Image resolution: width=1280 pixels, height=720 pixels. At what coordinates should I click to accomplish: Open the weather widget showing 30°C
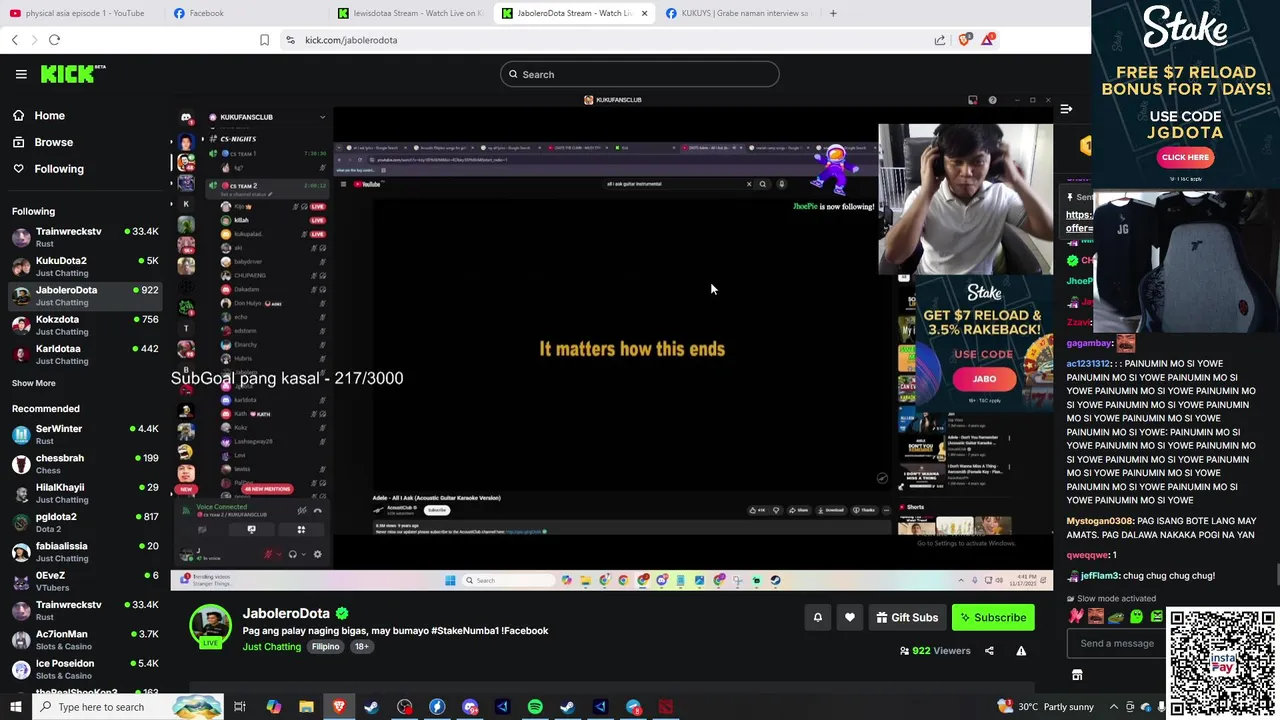tap(1046, 707)
